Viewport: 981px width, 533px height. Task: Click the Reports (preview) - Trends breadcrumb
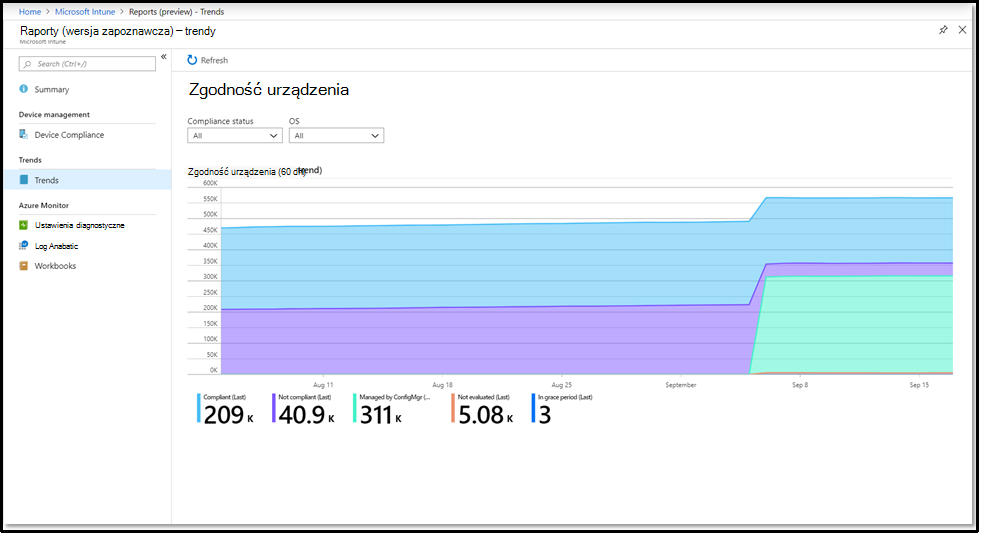(176, 11)
